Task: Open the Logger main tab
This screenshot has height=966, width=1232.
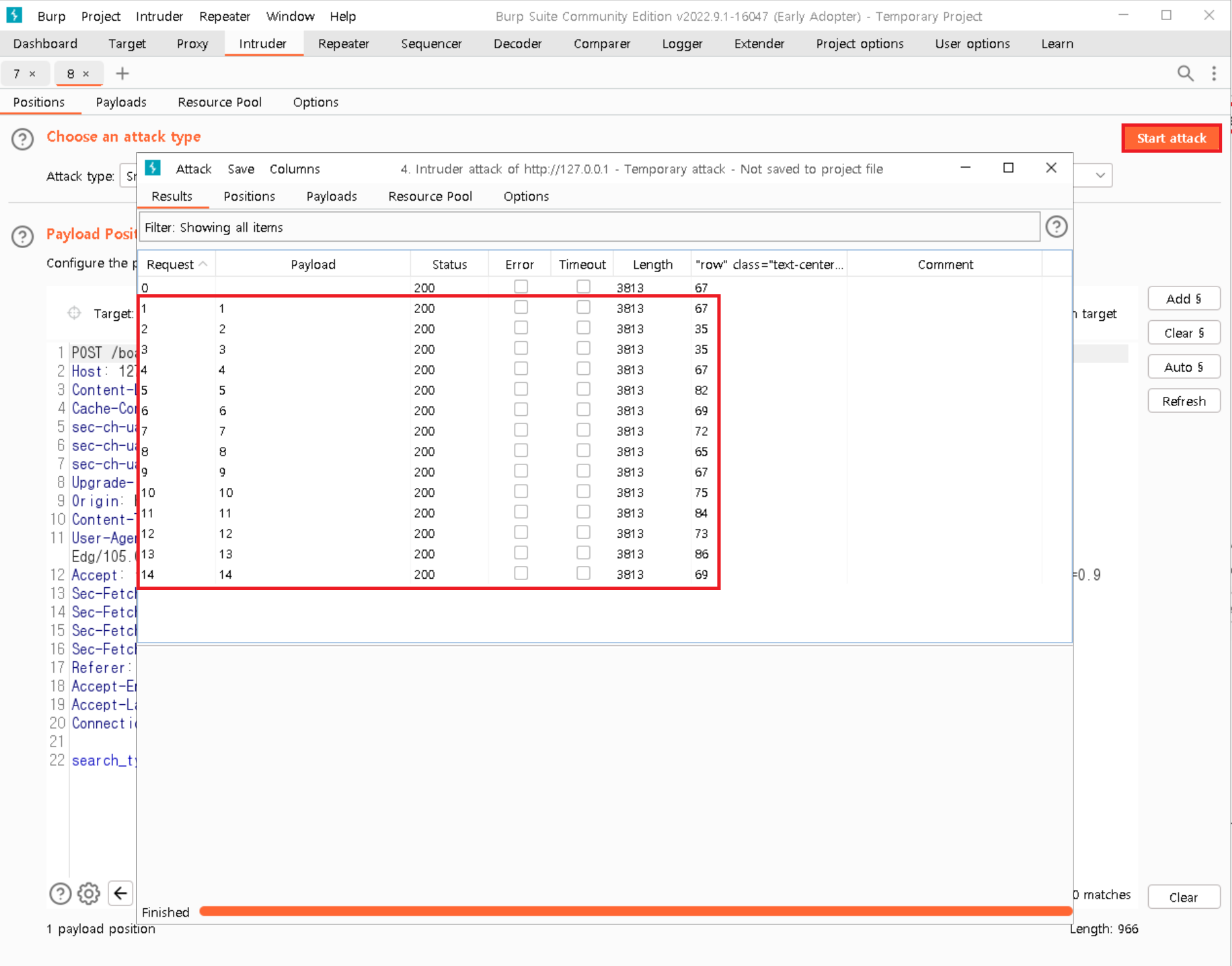Action: (x=682, y=44)
